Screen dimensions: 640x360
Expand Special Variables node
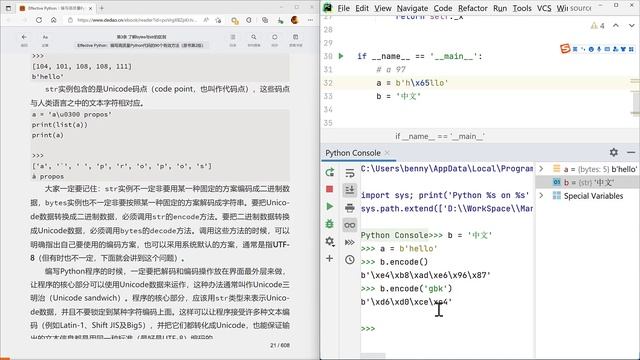(541, 196)
